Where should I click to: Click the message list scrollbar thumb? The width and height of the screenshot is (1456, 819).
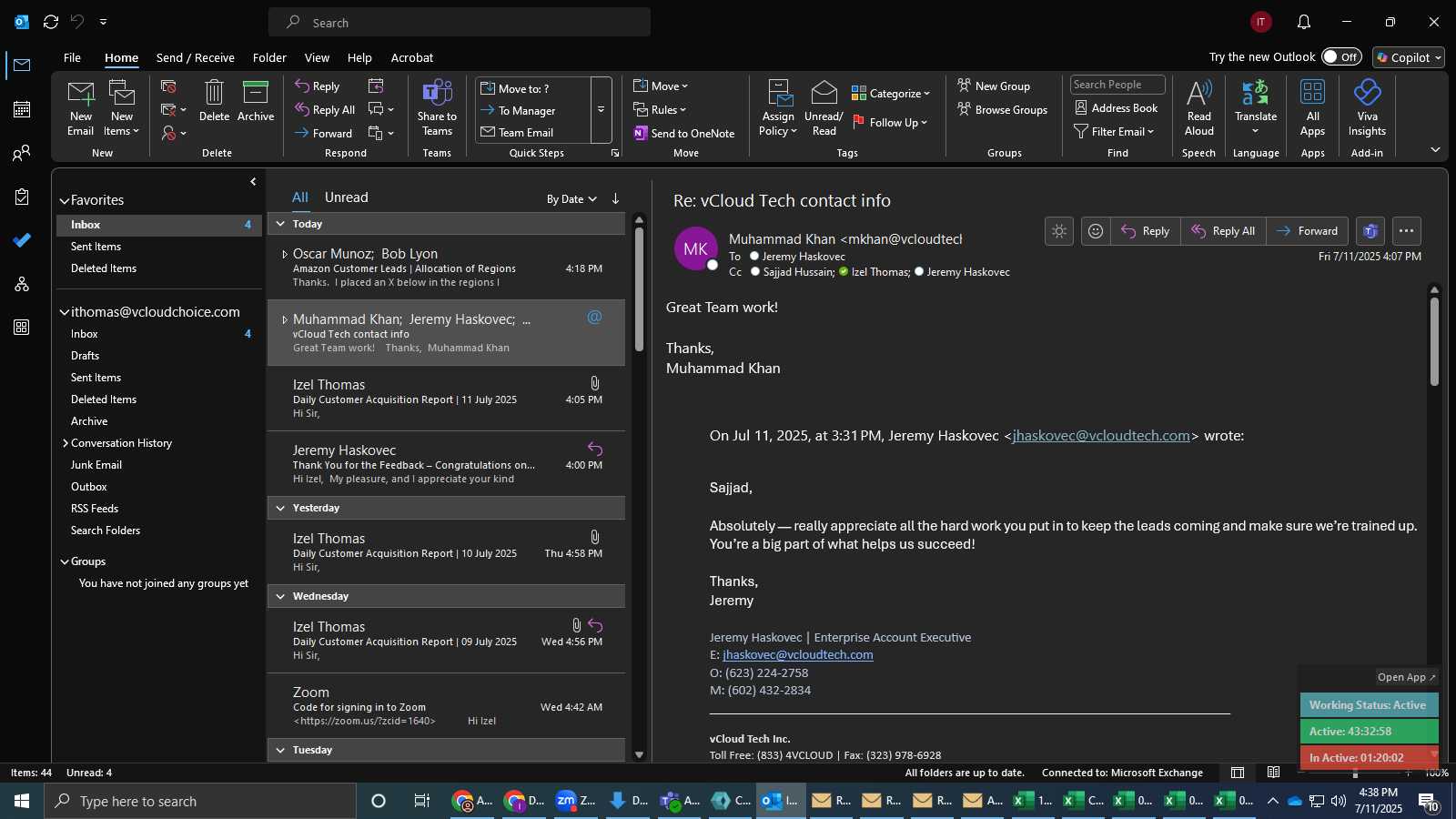pyautogui.click(x=639, y=289)
